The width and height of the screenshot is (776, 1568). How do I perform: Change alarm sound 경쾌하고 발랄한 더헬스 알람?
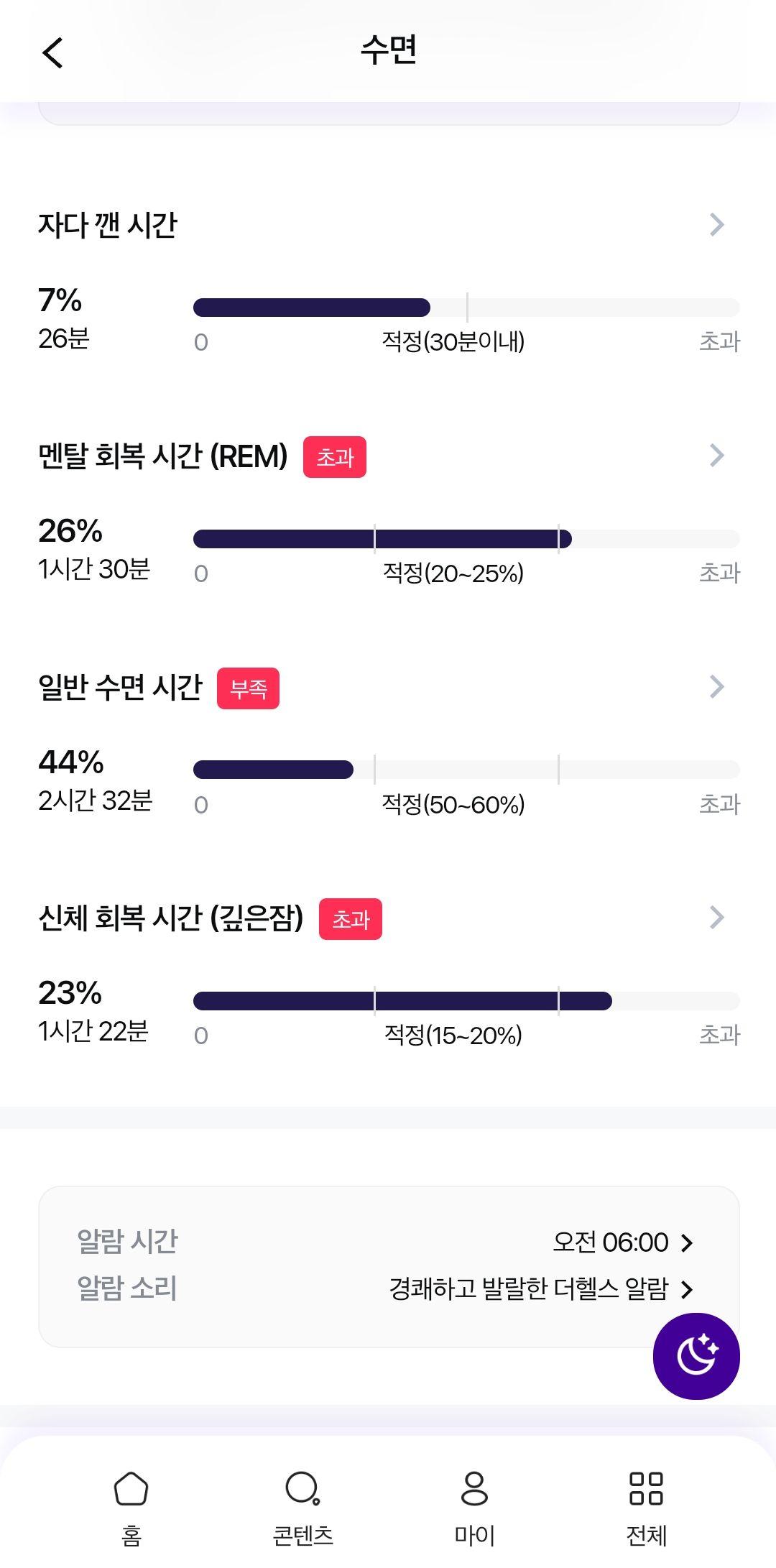[x=541, y=1288]
